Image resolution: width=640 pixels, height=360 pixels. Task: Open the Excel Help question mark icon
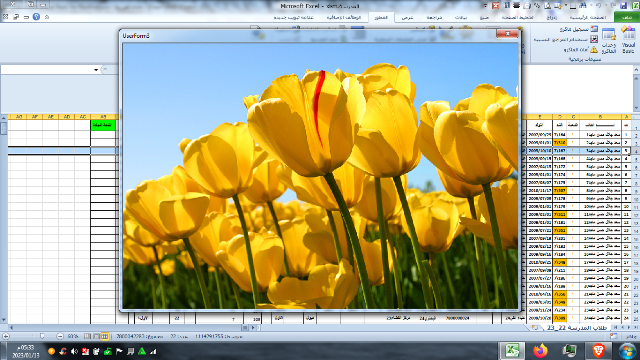[x=36, y=17]
